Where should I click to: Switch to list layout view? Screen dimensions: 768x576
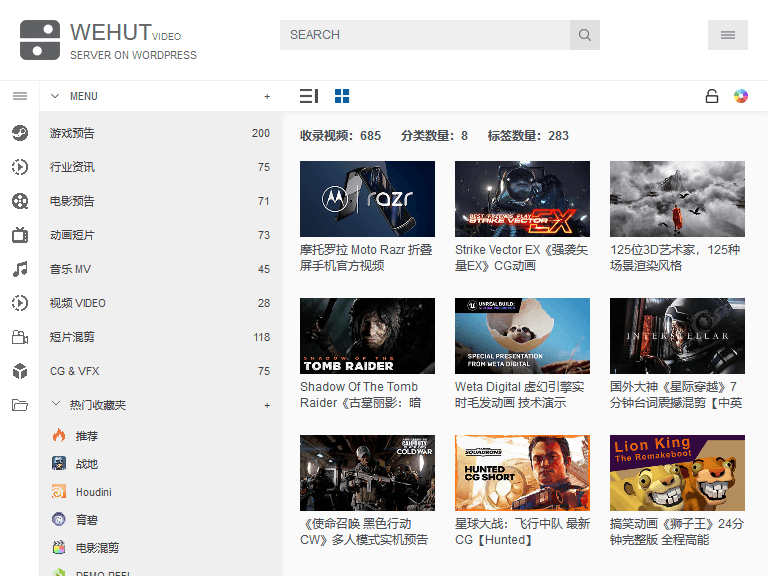coord(309,96)
